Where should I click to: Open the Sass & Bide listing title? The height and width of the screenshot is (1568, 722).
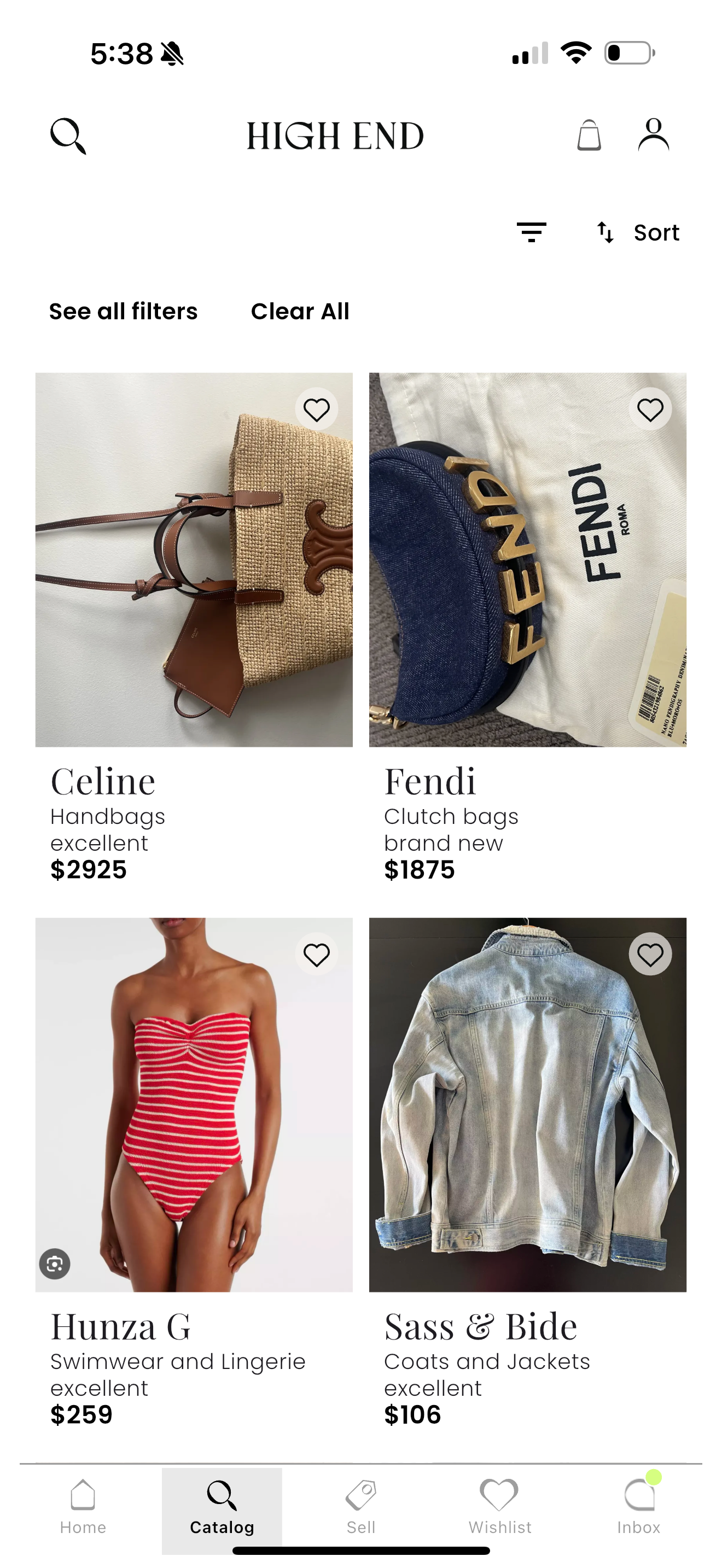click(x=481, y=1327)
